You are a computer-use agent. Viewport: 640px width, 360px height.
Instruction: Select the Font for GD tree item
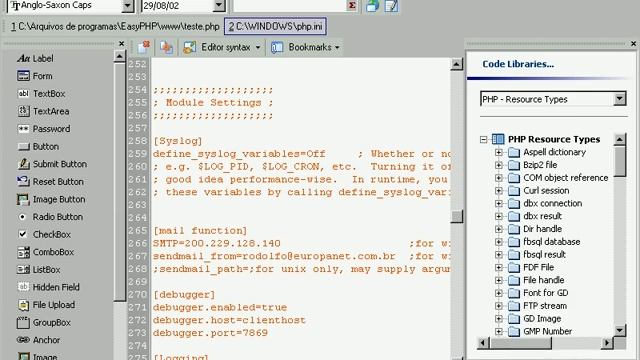click(546, 293)
